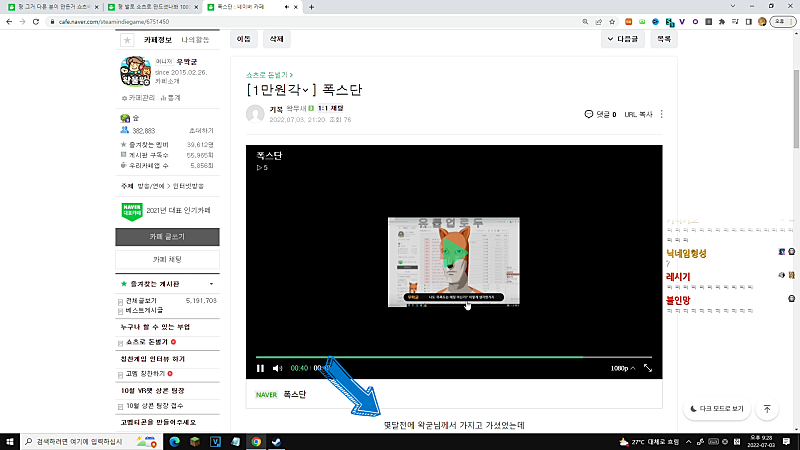The image size is (800, 450).
Task: Close the active 폭스단 tab
Action: click(295, 7)
